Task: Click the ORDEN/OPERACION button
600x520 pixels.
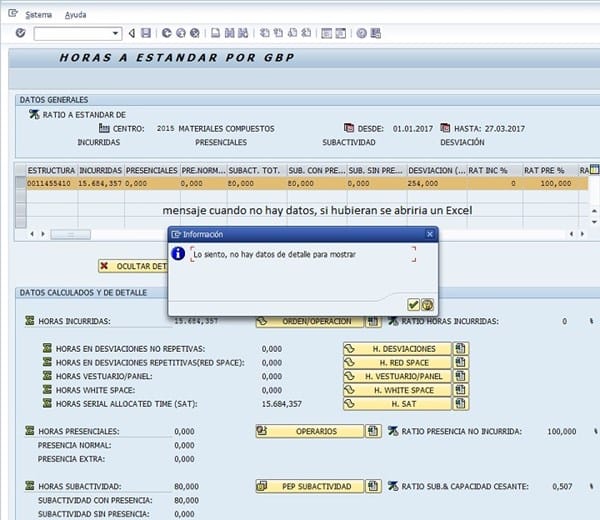Action: pyautogui.click(x=309, y=322)
